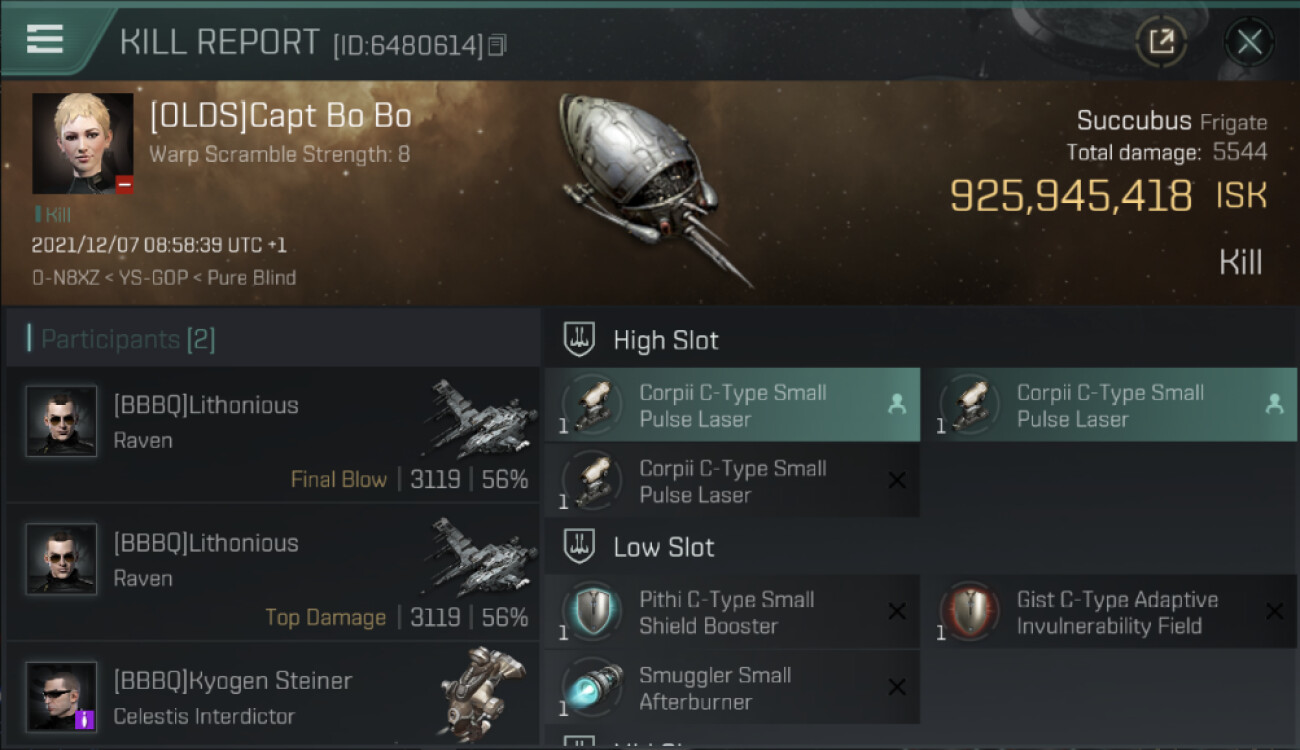Click the person icon on second Pulse Laser
1300x750 pixels.
pos(1274,404)
